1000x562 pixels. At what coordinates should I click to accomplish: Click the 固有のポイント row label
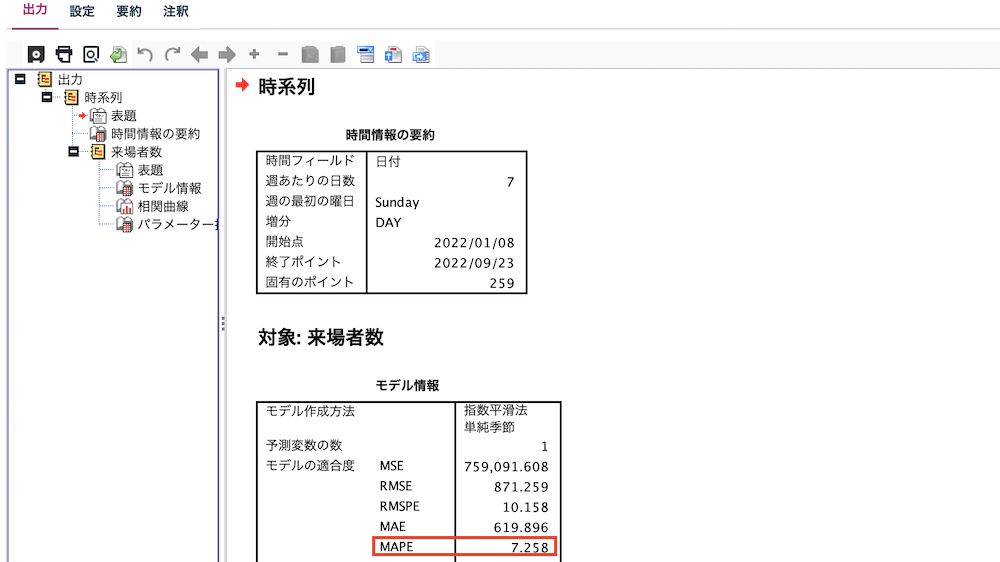310,282
